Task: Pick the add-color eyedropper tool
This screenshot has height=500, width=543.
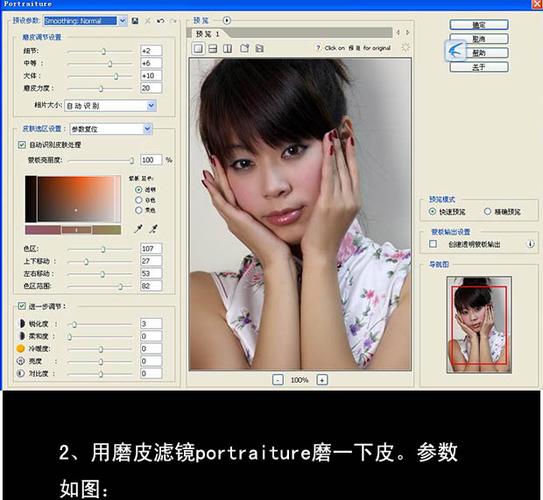Action: 138,229
